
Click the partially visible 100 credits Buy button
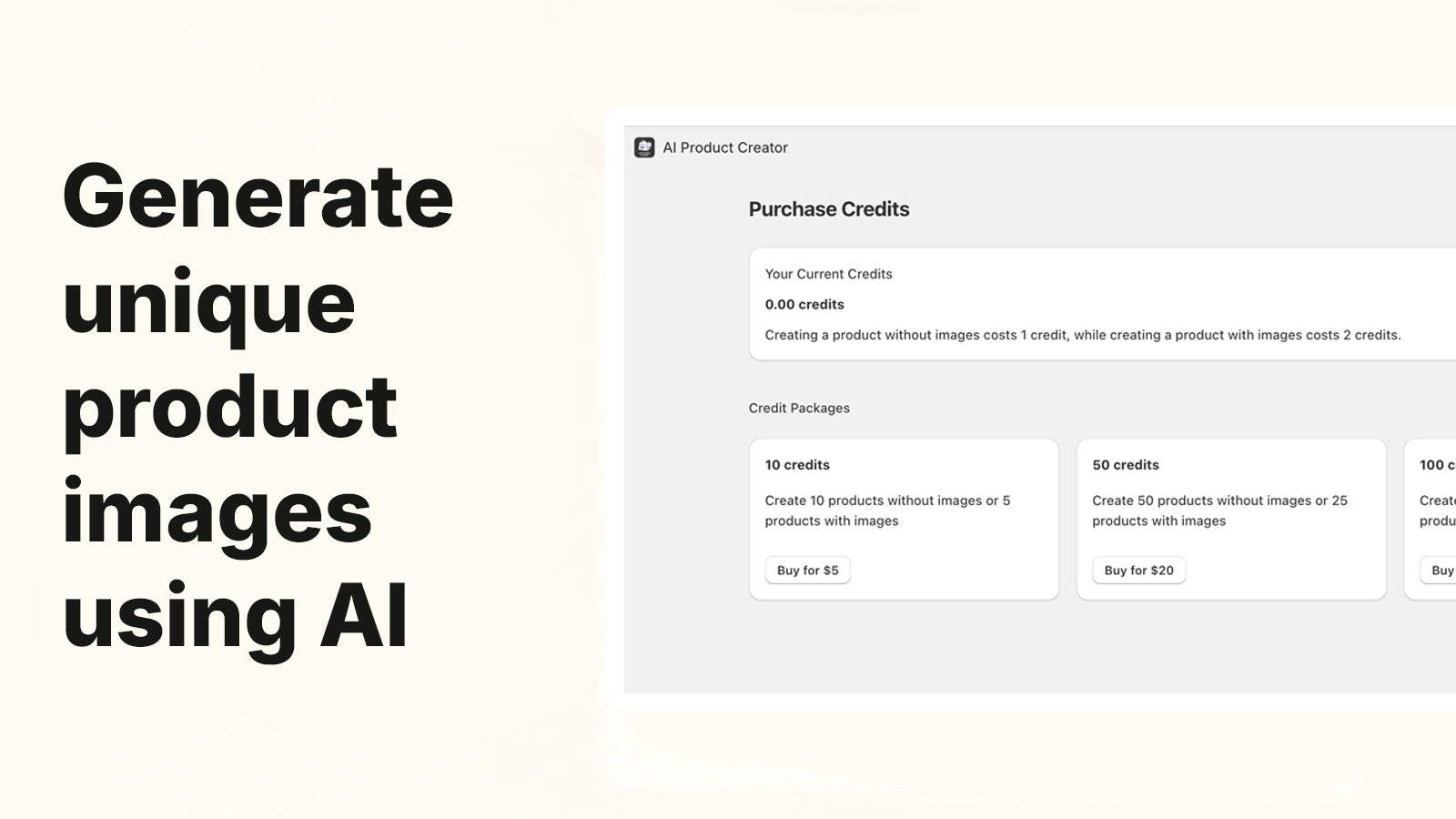pos(1439,571)
